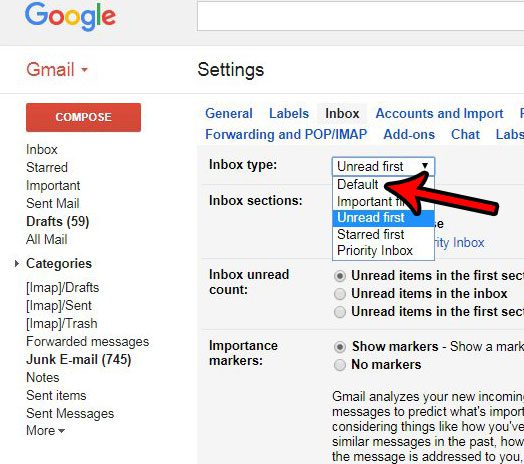
Task: Open [Imap]/Sent label
Action: point(59,306)
